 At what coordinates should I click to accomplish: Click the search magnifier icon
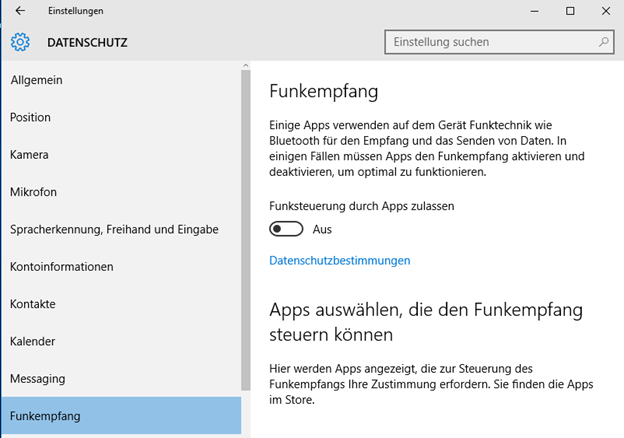tap(604, 42)
